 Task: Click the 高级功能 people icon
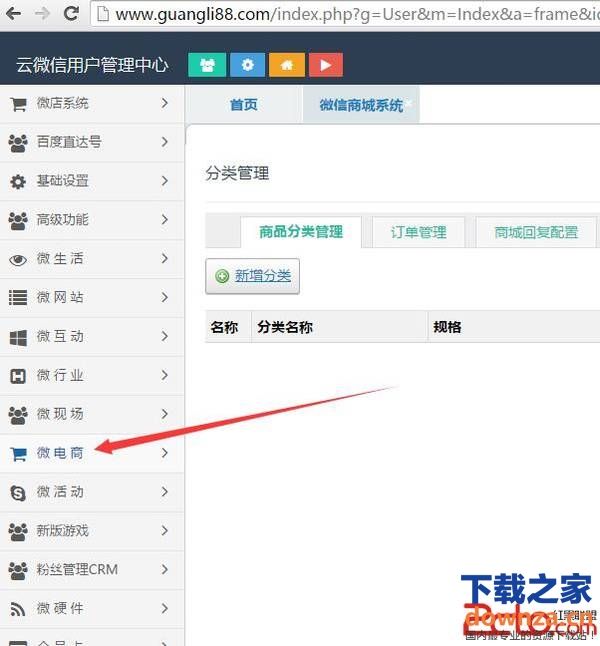click(18, 221)
